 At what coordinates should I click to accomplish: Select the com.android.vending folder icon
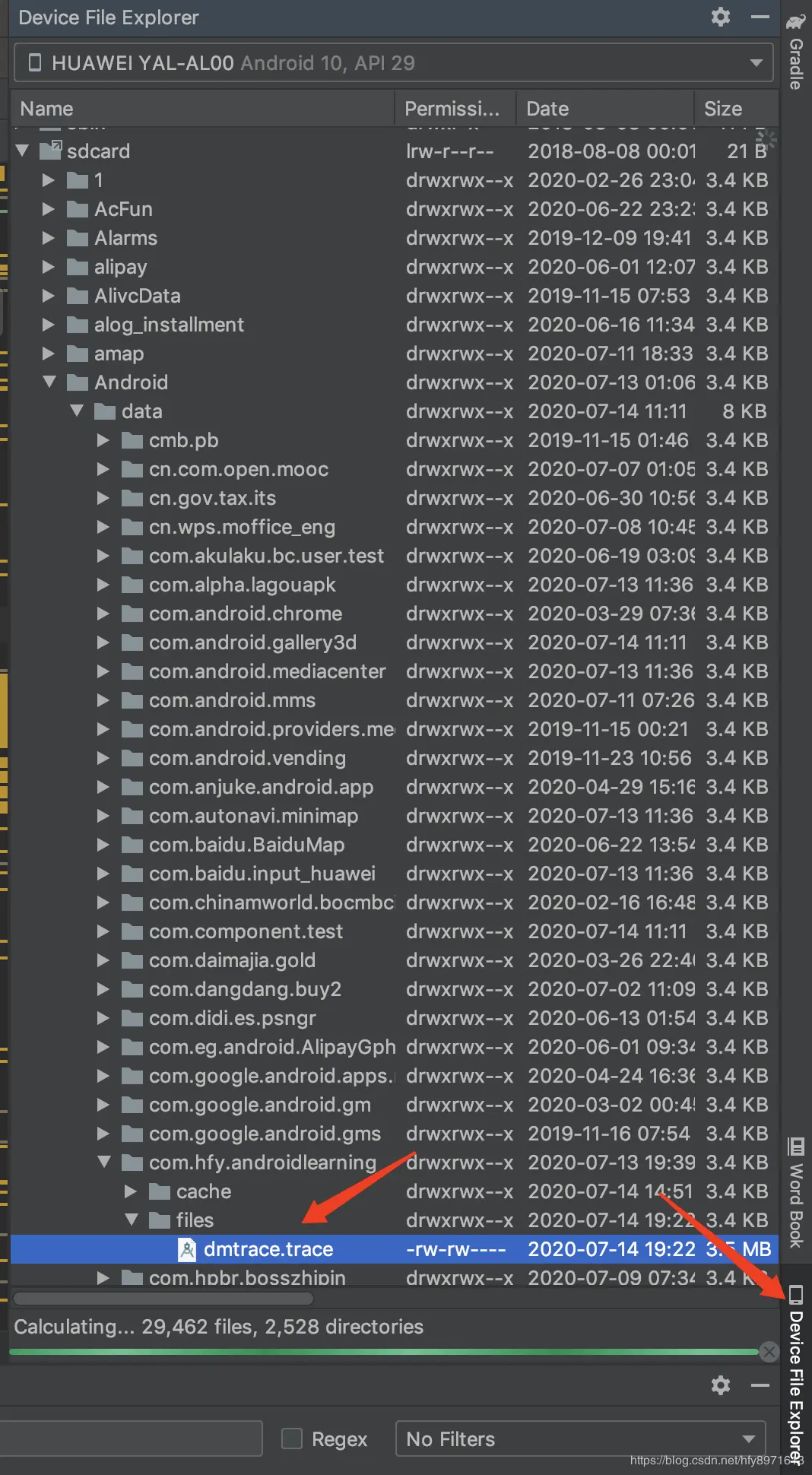[x=132, y=758]
